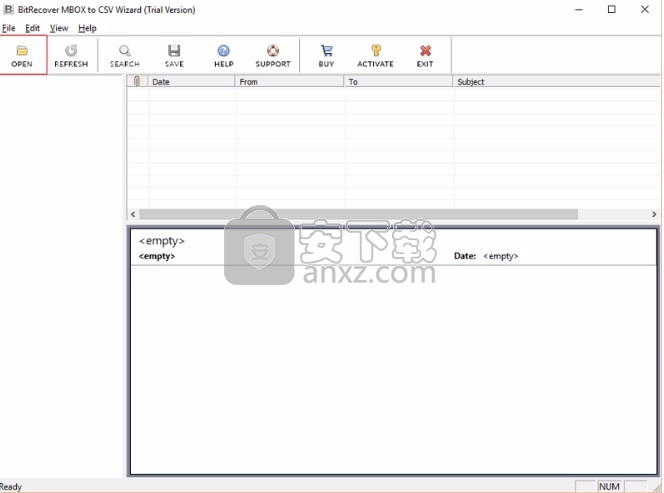This screenshot has width=664, height=493.
Task: Click the Open folder toolbar icon
Action: 22,51
